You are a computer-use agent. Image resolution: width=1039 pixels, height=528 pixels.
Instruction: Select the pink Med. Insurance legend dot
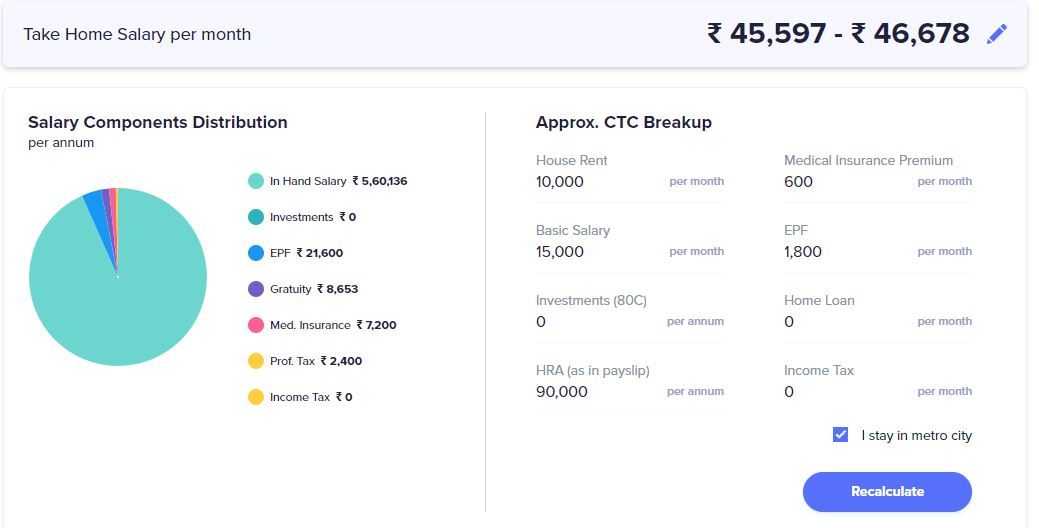[256, 325]
